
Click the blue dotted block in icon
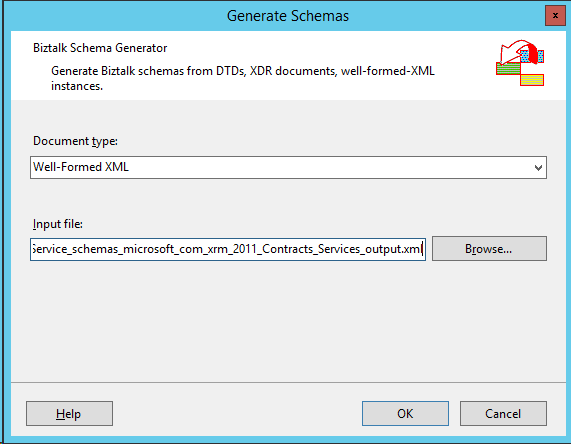pyautogui.click(x=532, y=56)
